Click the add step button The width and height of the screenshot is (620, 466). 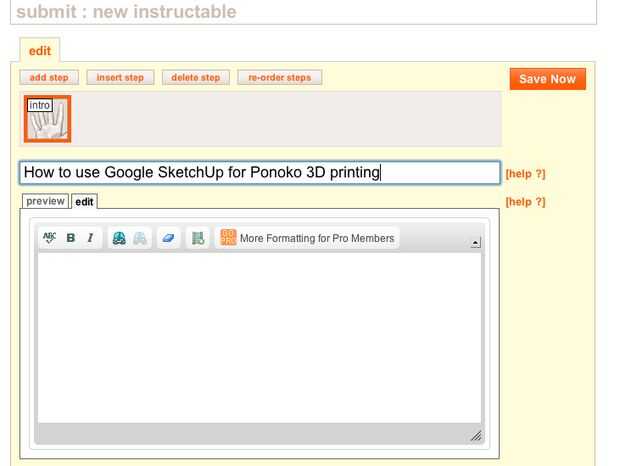49,77
